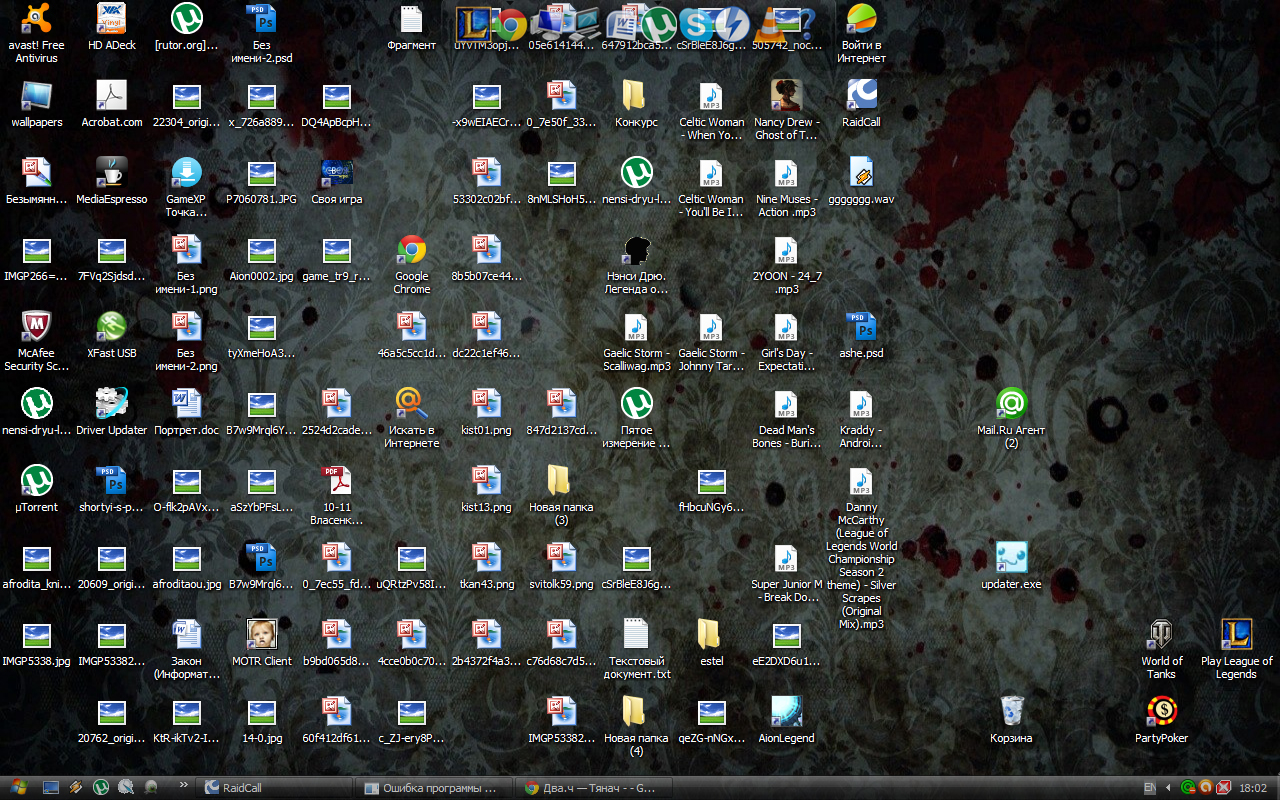This screenshot has height=800, width=1280.
Task: Click the taskbar clock showing 18:02
Action: 1253,788
